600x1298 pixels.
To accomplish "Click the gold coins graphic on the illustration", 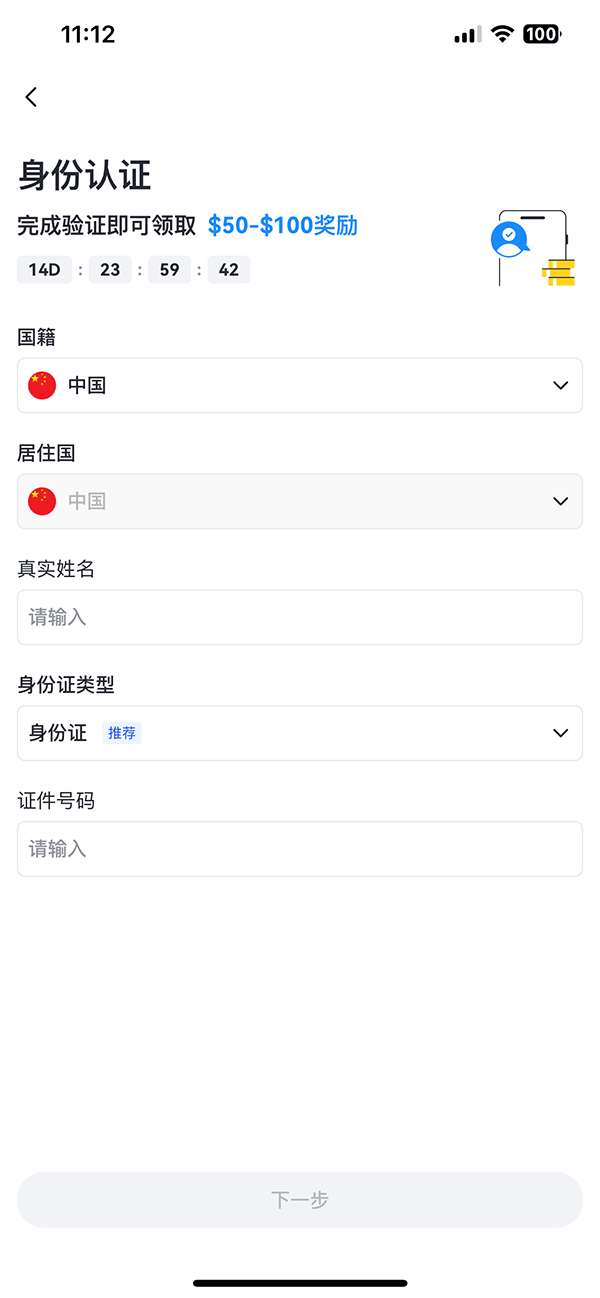I will (558, 271).
